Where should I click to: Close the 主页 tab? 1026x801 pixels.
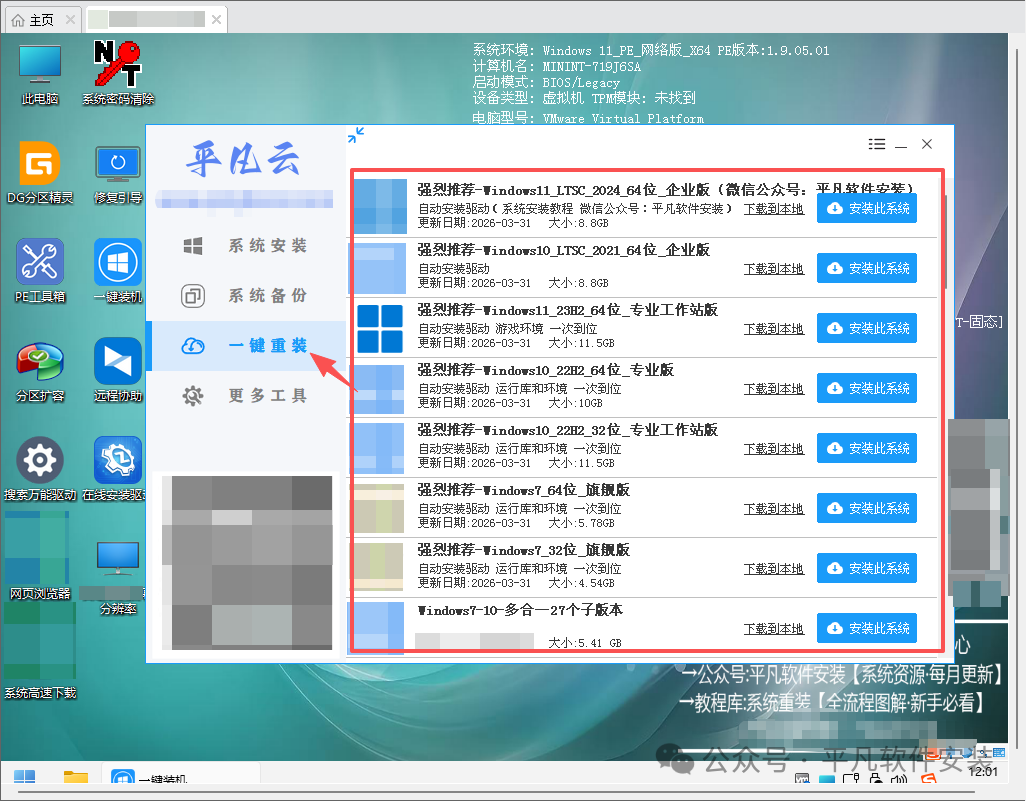click(70, 20)
